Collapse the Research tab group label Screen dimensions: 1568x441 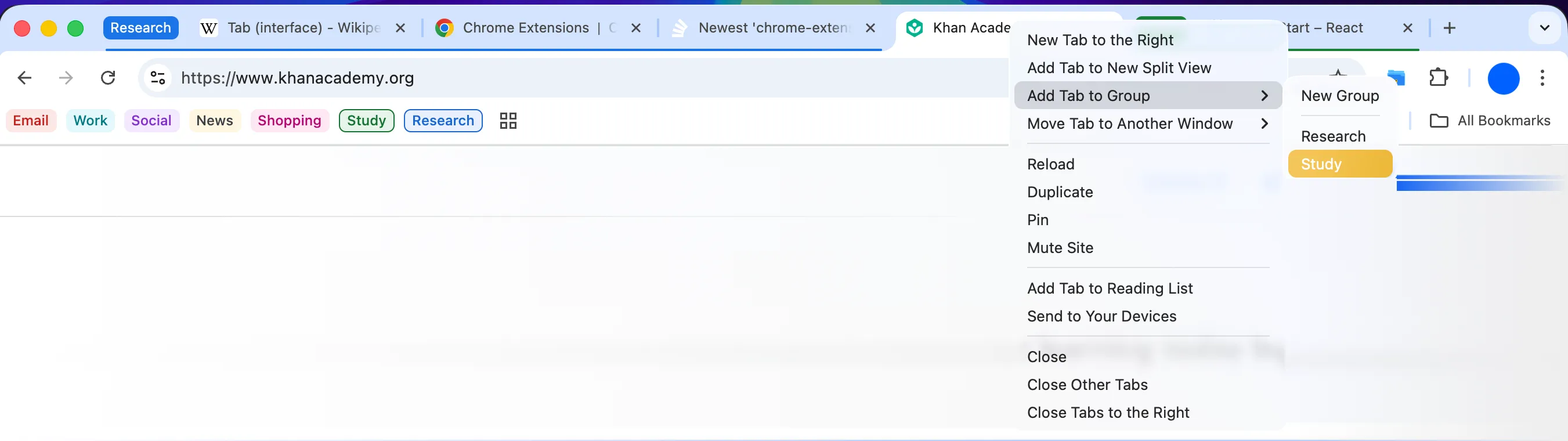click(x=140, y=28)
